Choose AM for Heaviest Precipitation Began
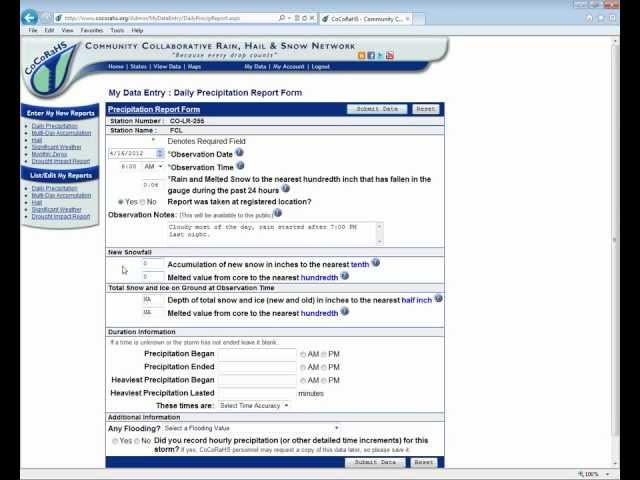 (303, 380)
